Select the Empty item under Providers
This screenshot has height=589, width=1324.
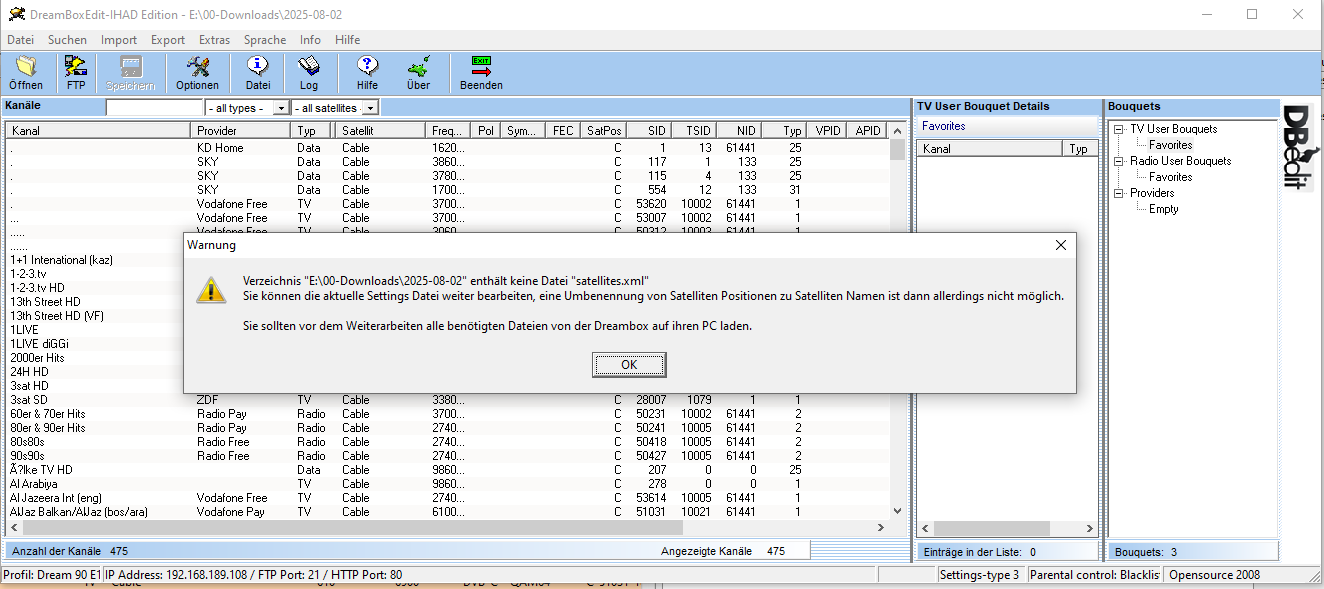1164,209
